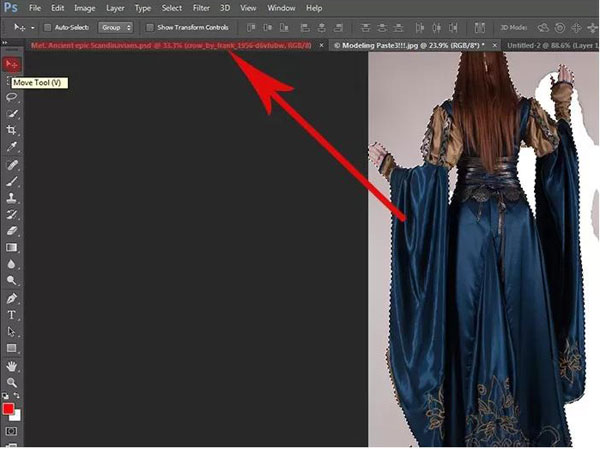Select the Spot Healing Brush tool
Image resolution: width=600 pixels, height=449 pixels.
pyautogui.click(x=11, y=165)
